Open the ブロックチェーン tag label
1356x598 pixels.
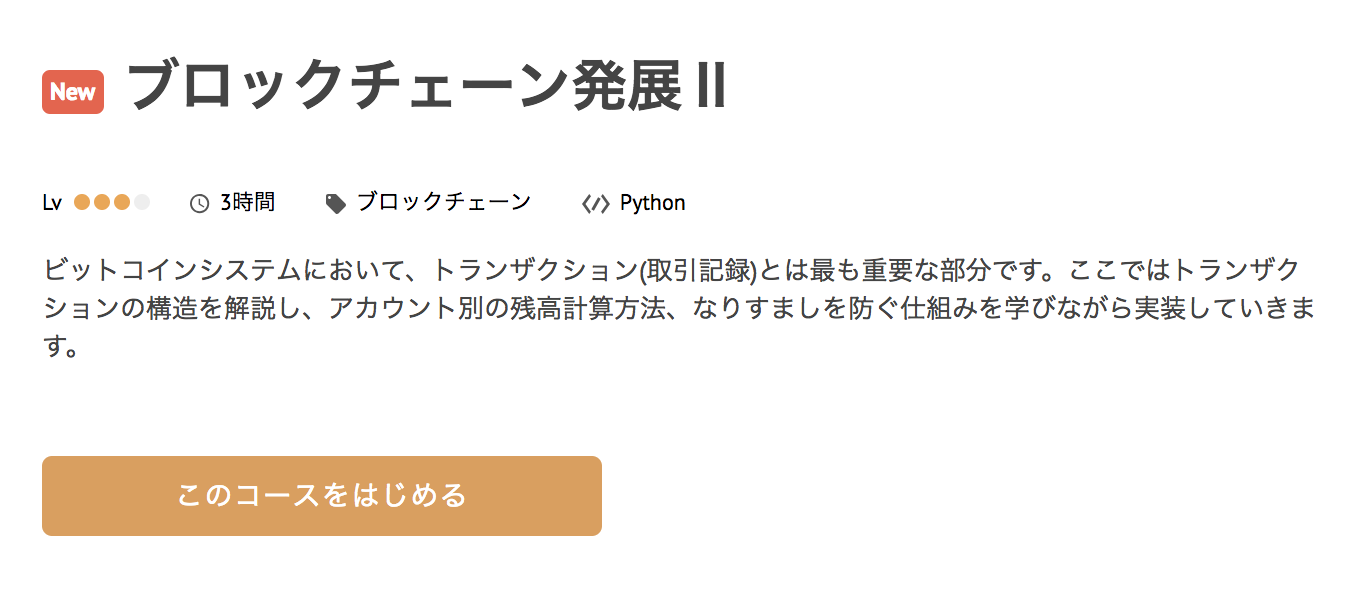pos(444,202)
